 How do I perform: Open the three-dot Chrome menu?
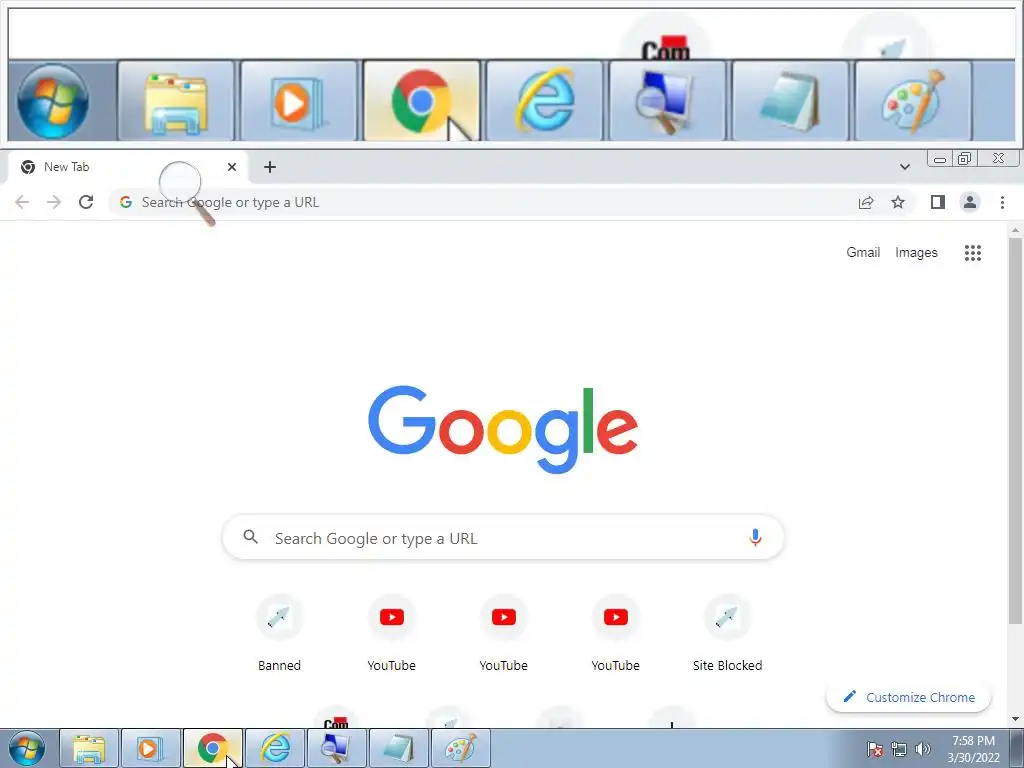[x=1002, y=202]
